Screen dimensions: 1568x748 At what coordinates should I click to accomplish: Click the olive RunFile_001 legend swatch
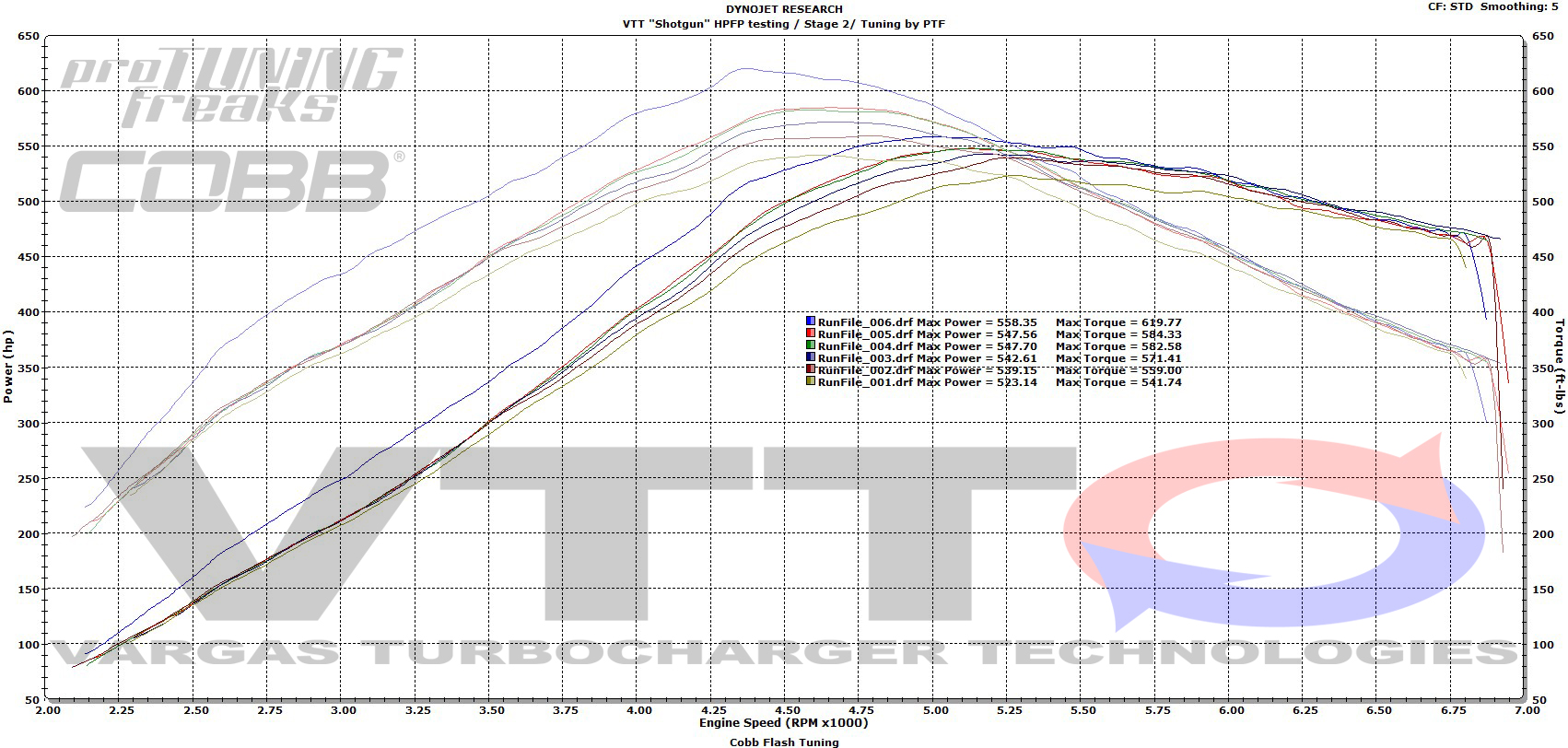811,381
